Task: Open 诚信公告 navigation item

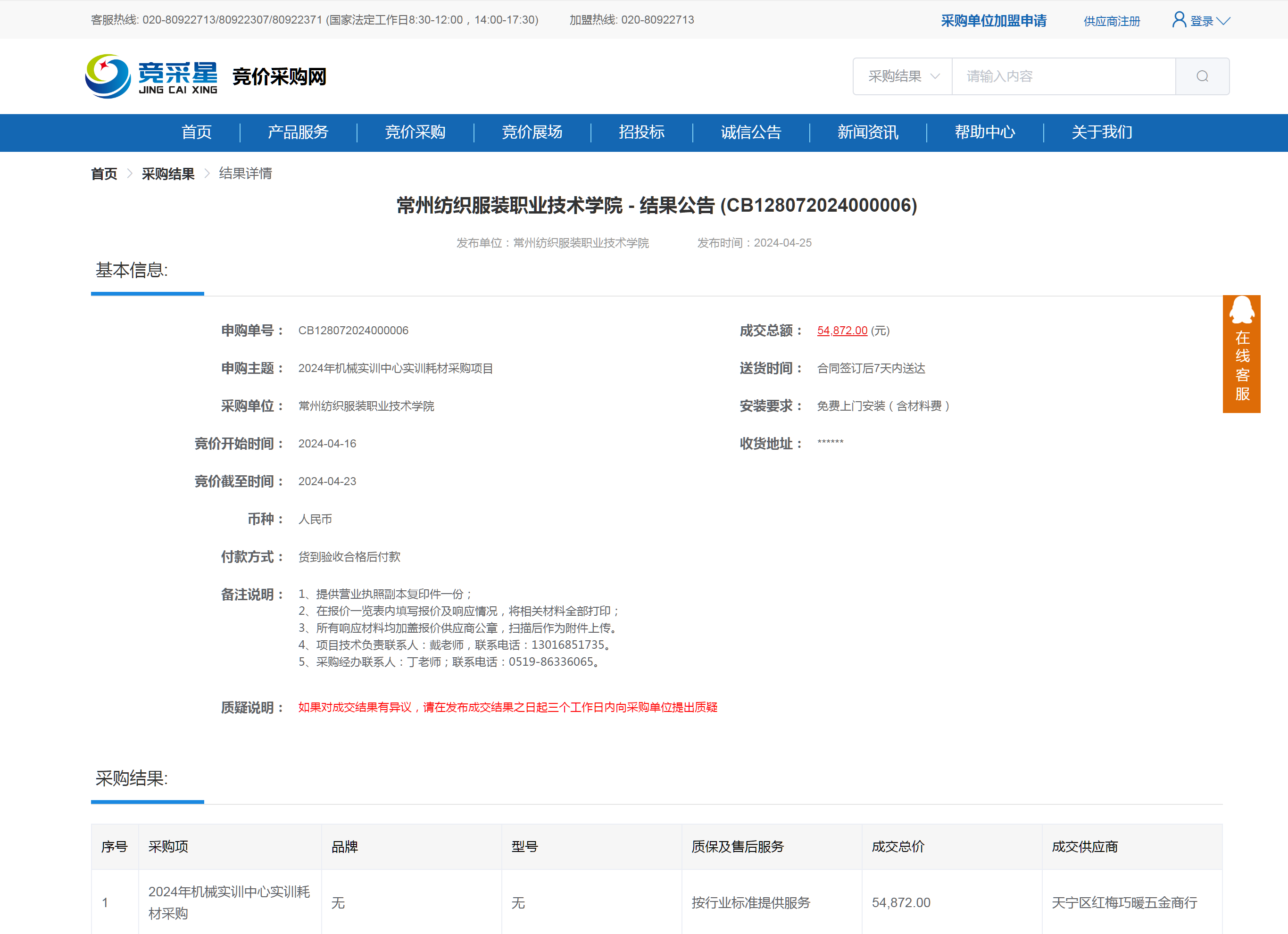Action: click(751, 132)
